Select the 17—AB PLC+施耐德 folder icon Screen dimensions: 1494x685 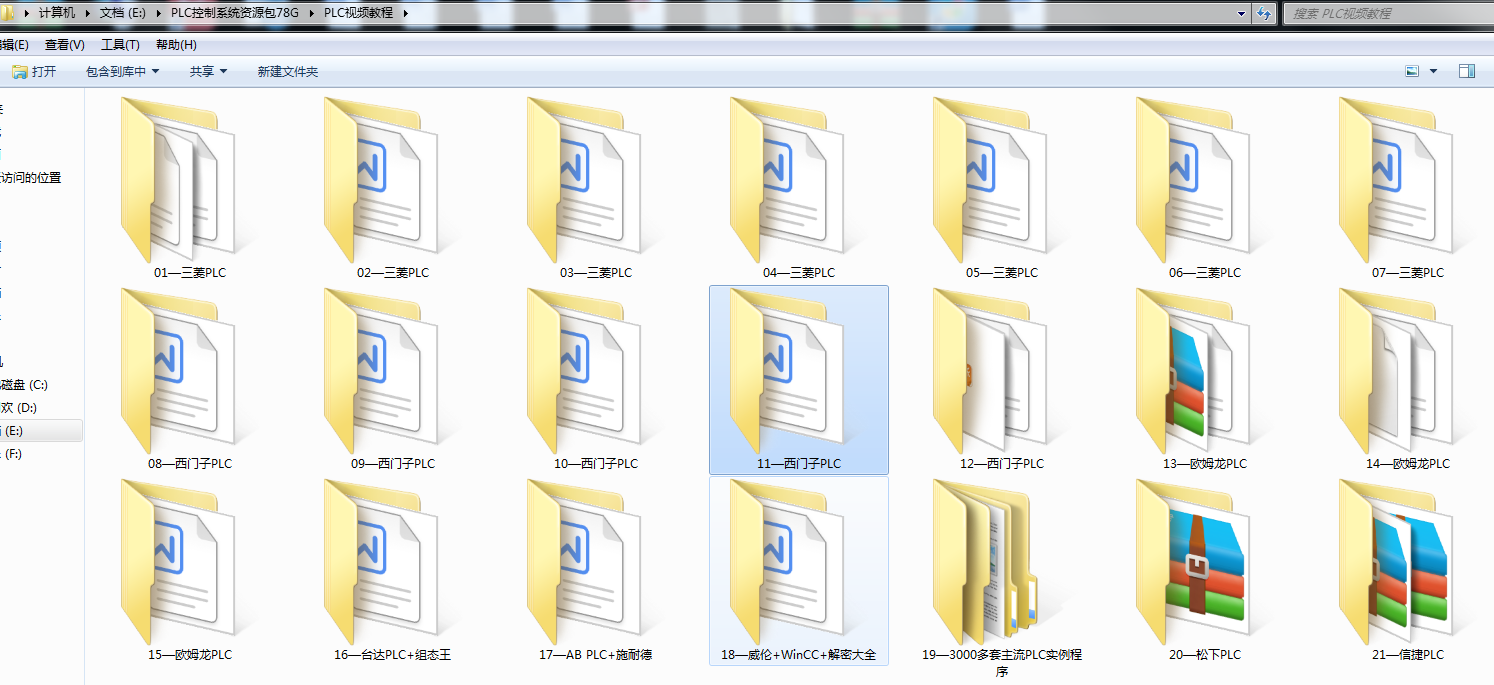(584, 560)
